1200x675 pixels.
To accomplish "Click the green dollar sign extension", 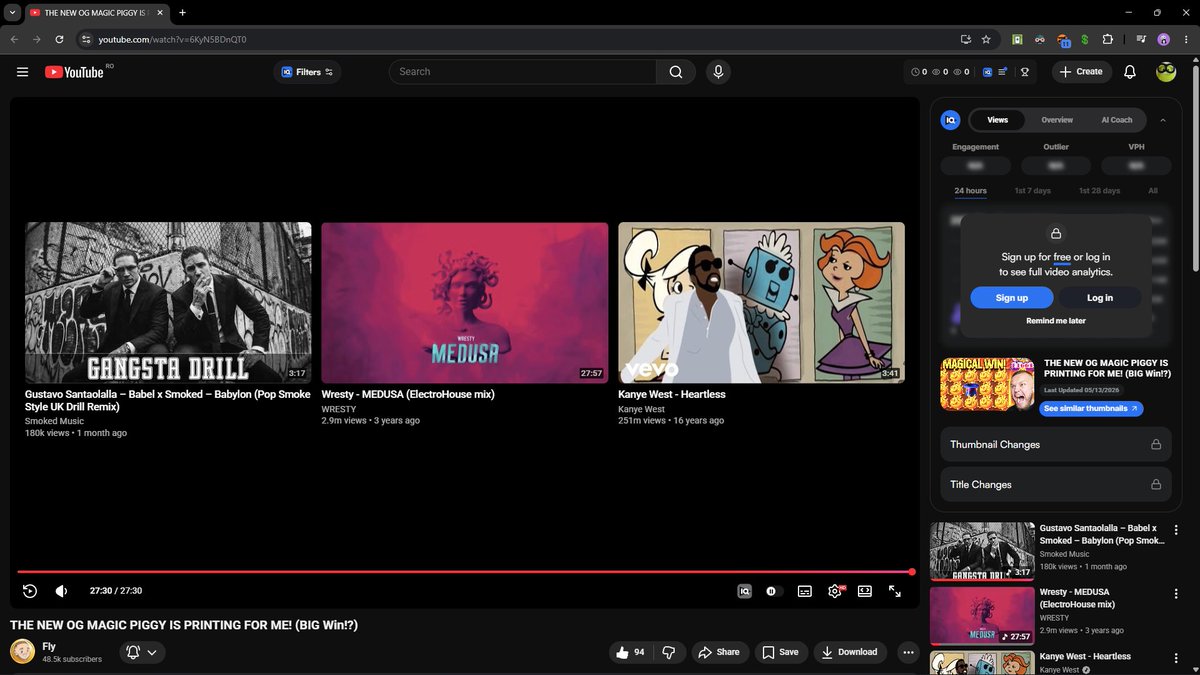I will [x=1084, y=39].
